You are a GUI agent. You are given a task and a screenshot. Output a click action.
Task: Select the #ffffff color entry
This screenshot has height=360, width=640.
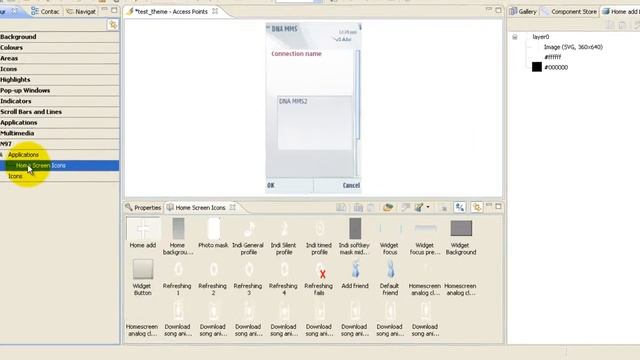[553, 57]
